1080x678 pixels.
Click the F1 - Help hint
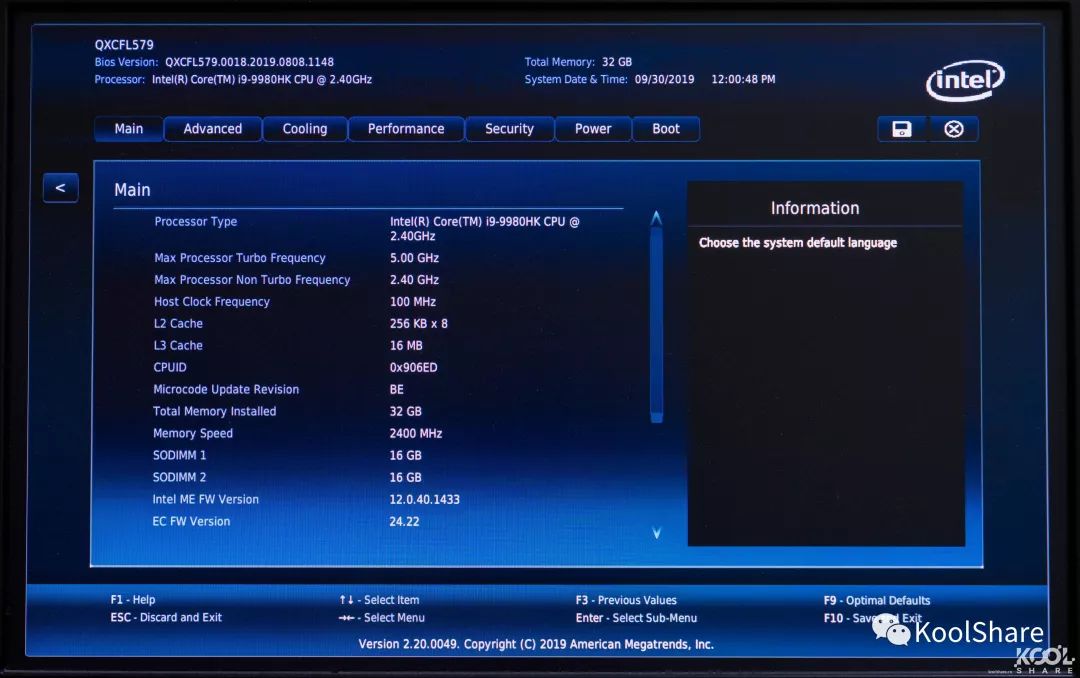[x=133, y=599]
